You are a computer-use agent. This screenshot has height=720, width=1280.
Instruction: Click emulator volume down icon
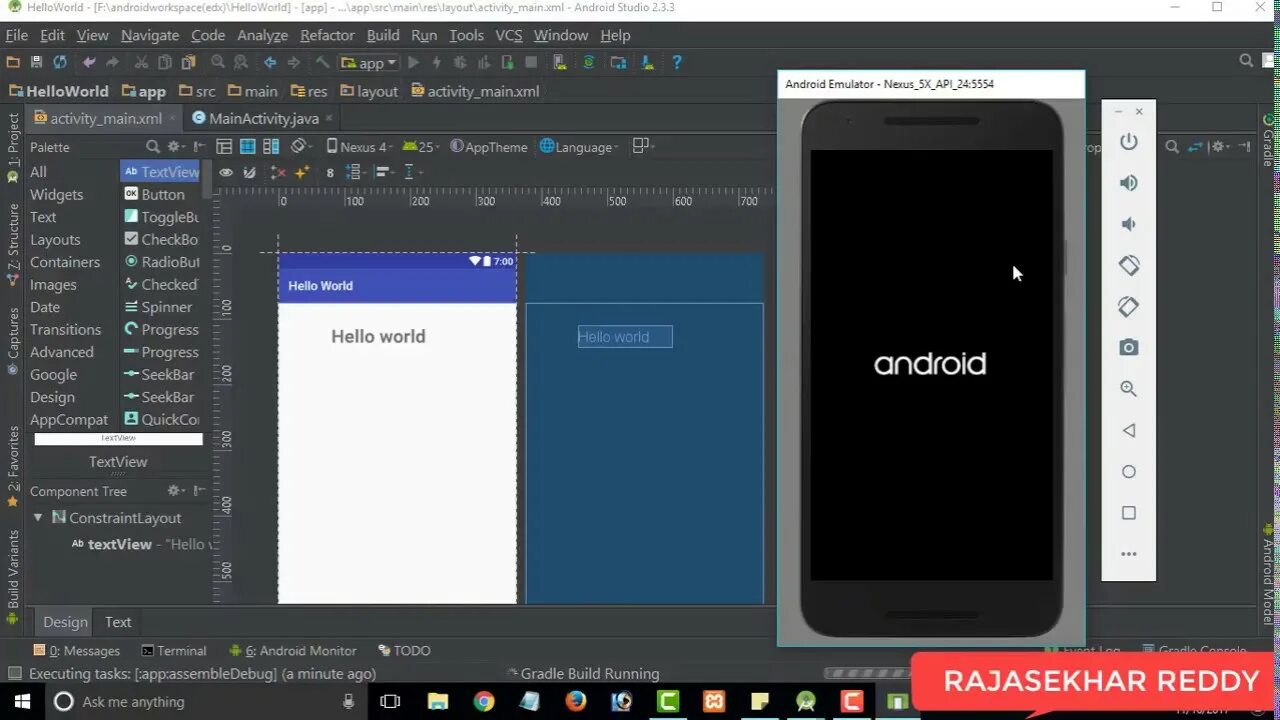point(1127,224)
